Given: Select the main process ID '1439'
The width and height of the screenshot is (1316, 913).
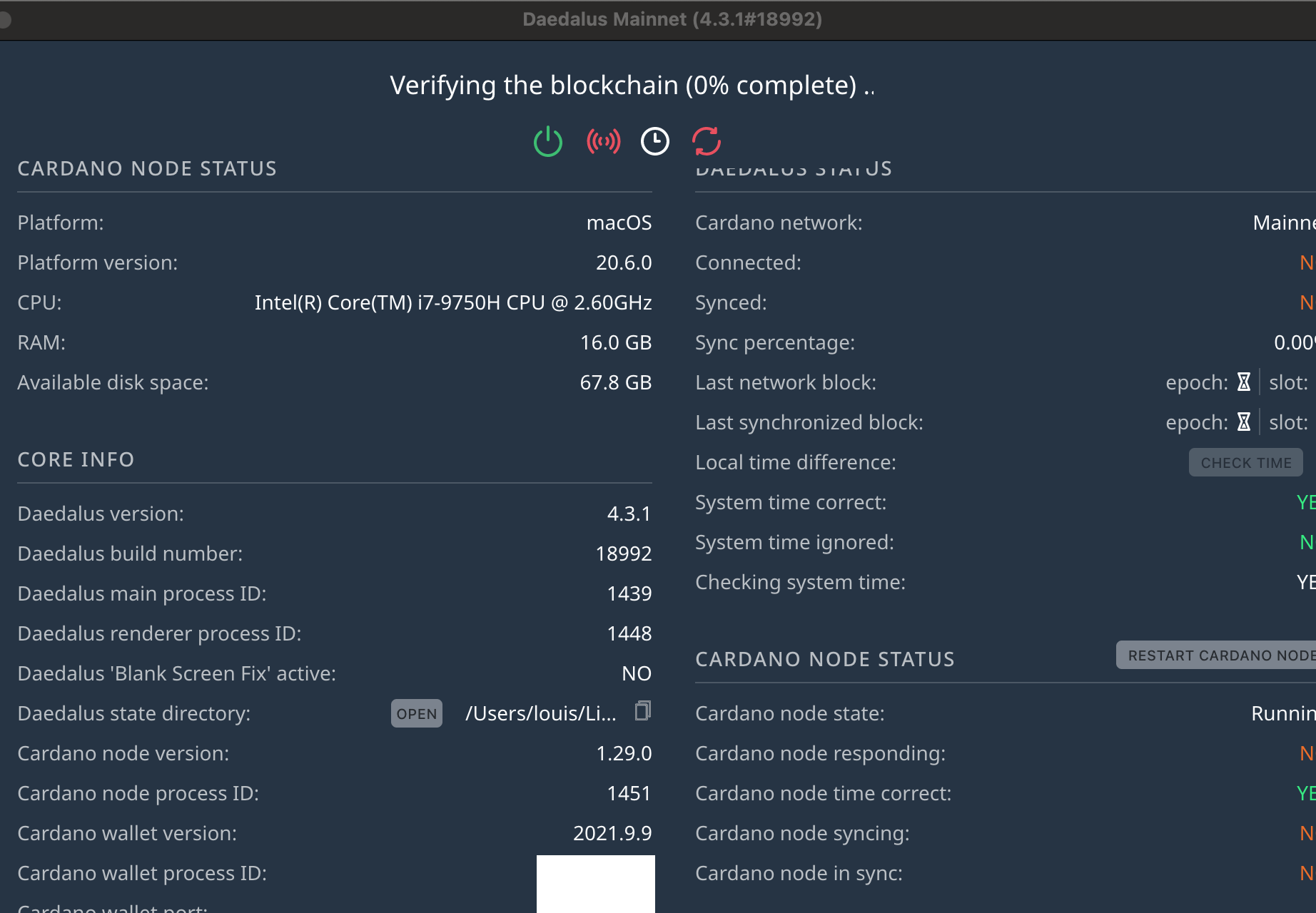Looking at the screenshot, I should 629,593.
